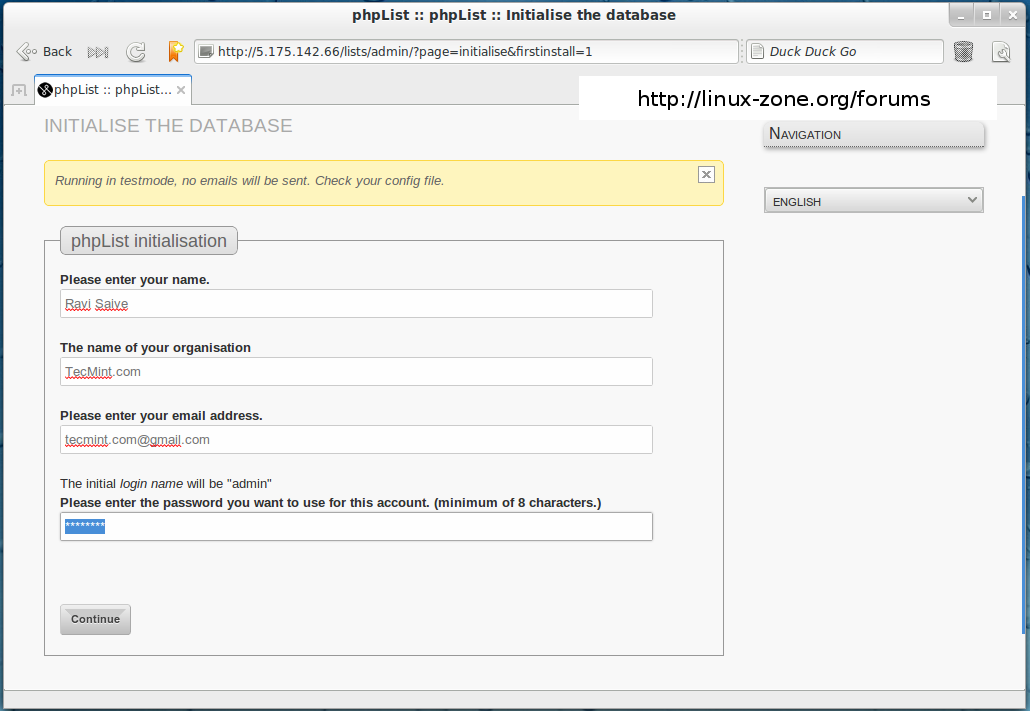The height and width of the screenshot is (711, 1030).
Task: Reload the current page
Action: 135,52
